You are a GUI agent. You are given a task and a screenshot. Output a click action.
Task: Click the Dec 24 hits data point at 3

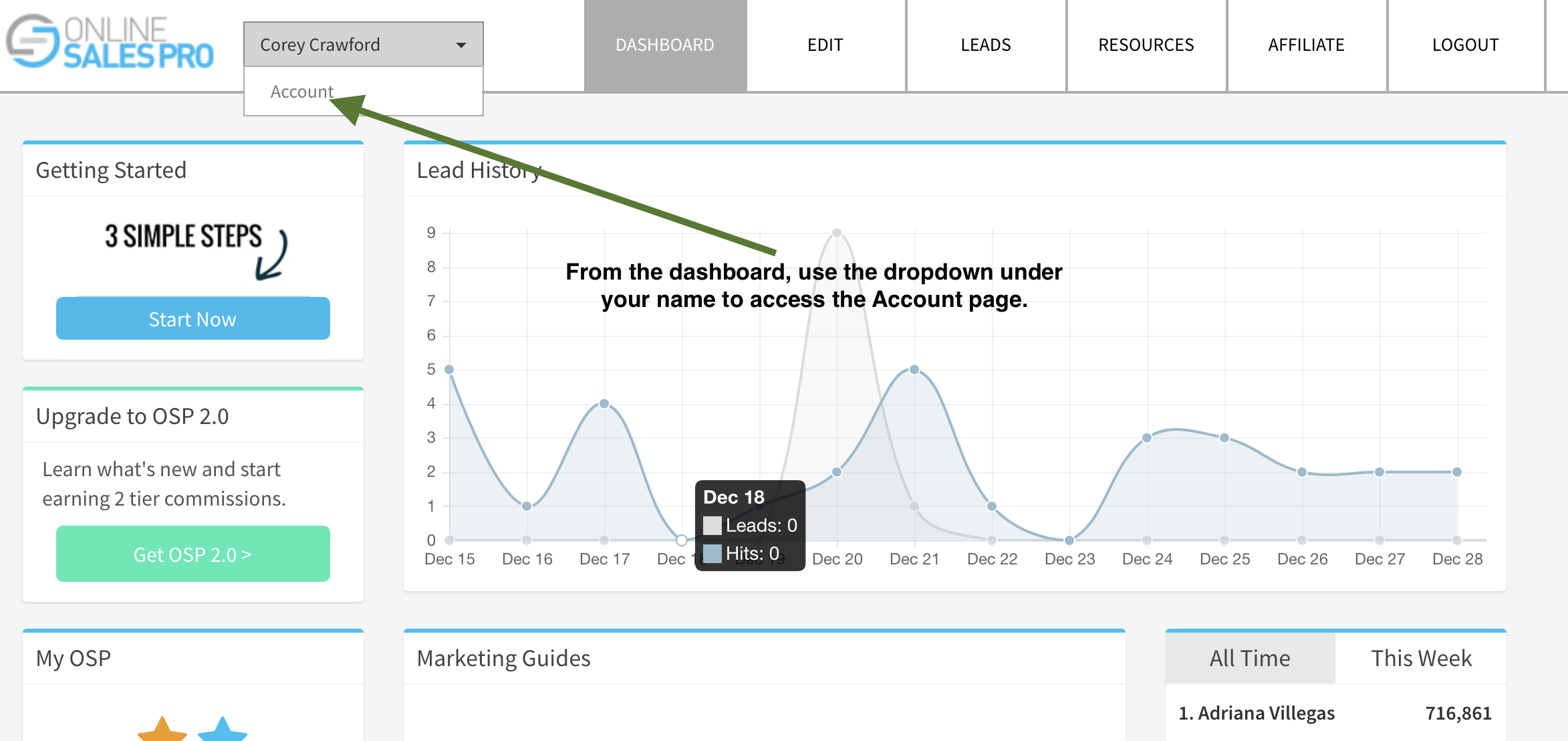(x=1147, y=437)
